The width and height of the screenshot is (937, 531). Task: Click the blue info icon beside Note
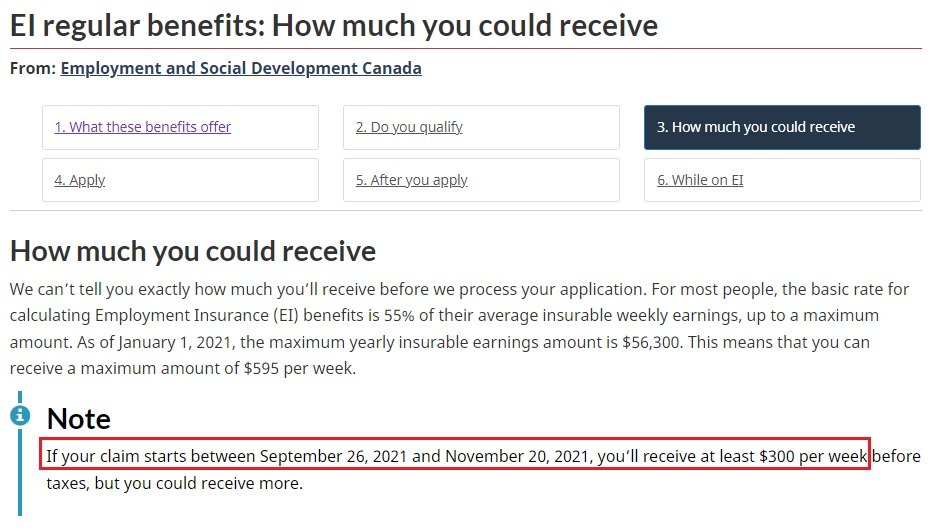(x=20, y=415)
